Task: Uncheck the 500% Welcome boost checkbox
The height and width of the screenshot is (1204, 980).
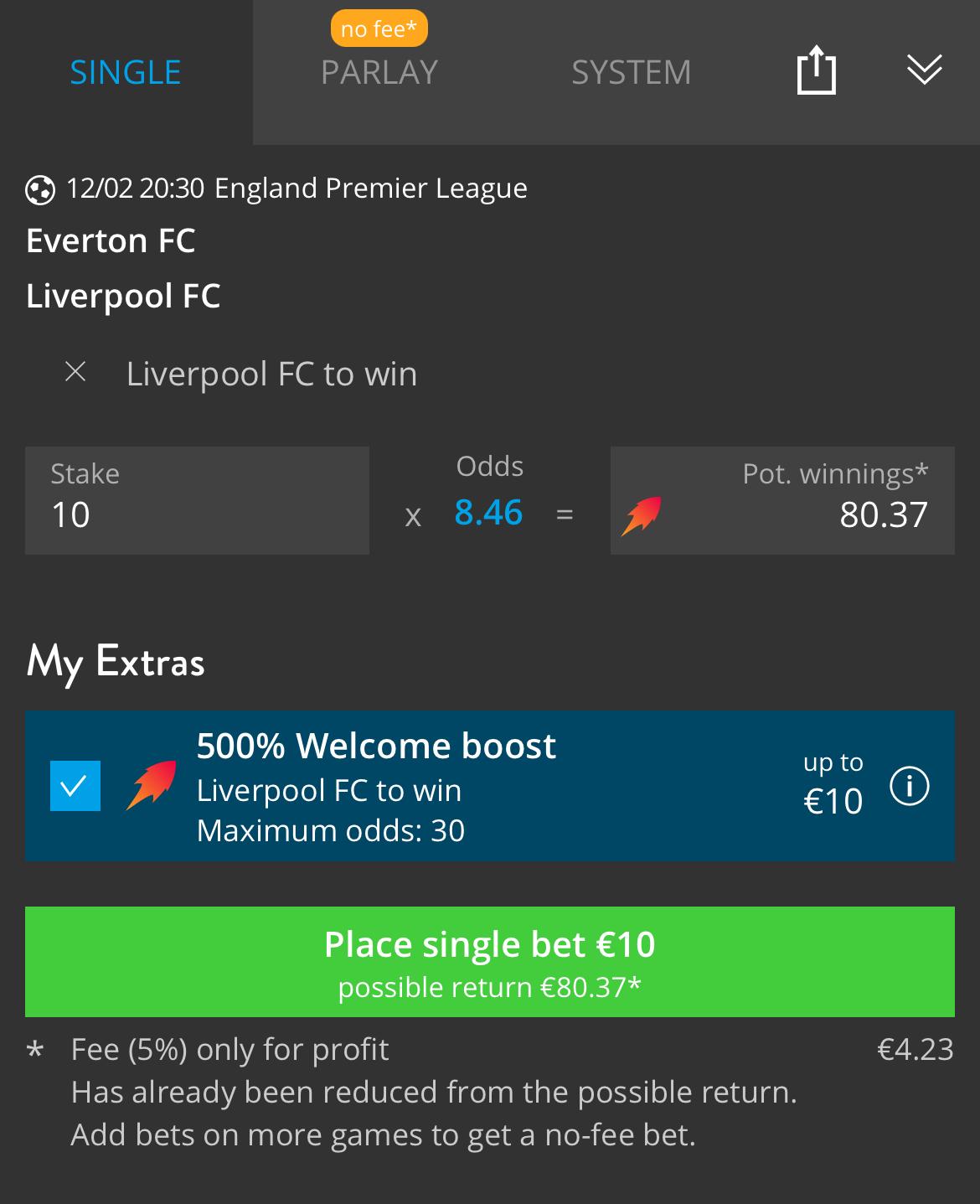Action: (75, 786)
